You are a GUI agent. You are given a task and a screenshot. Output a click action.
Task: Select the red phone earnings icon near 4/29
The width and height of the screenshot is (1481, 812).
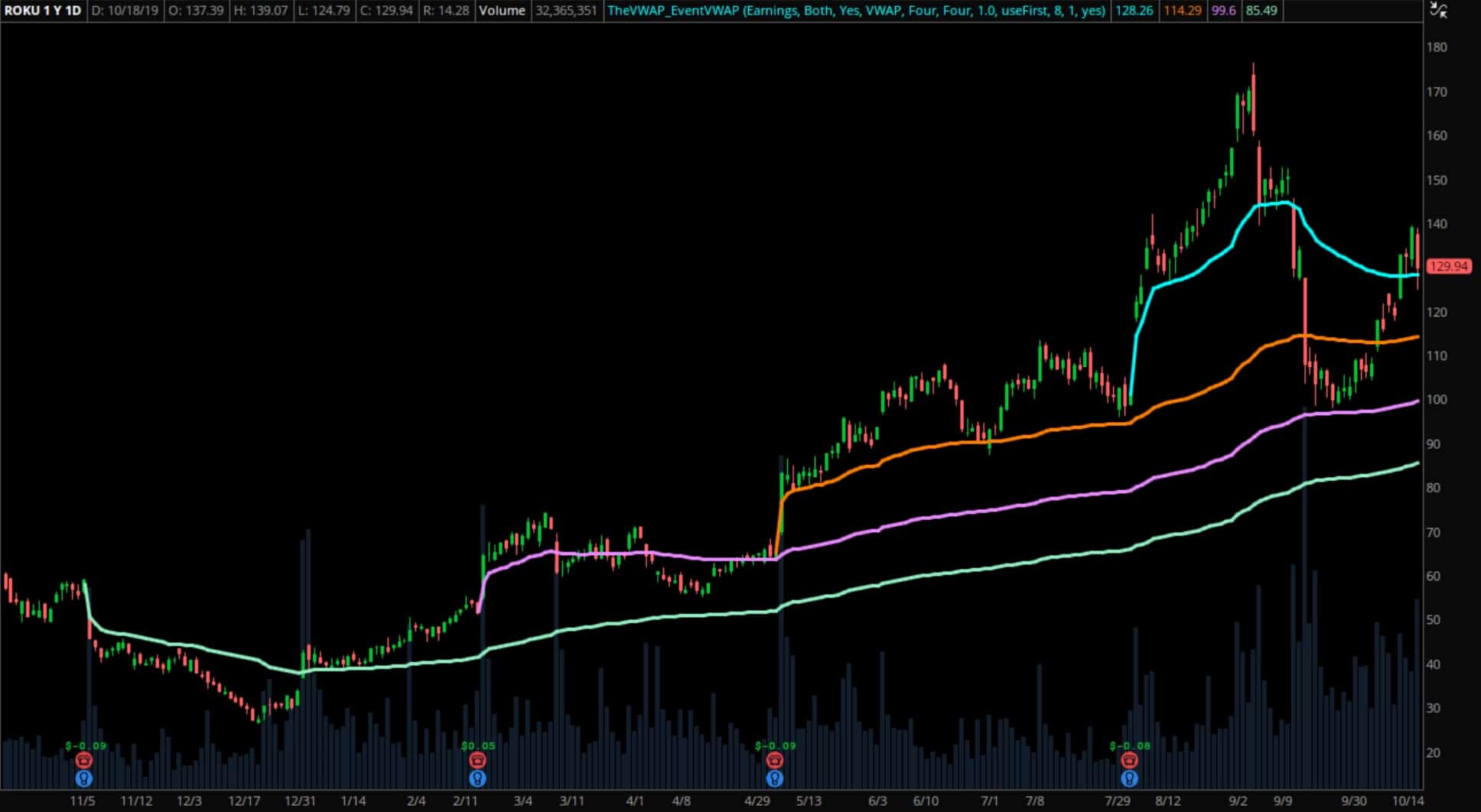click(775, 760)
